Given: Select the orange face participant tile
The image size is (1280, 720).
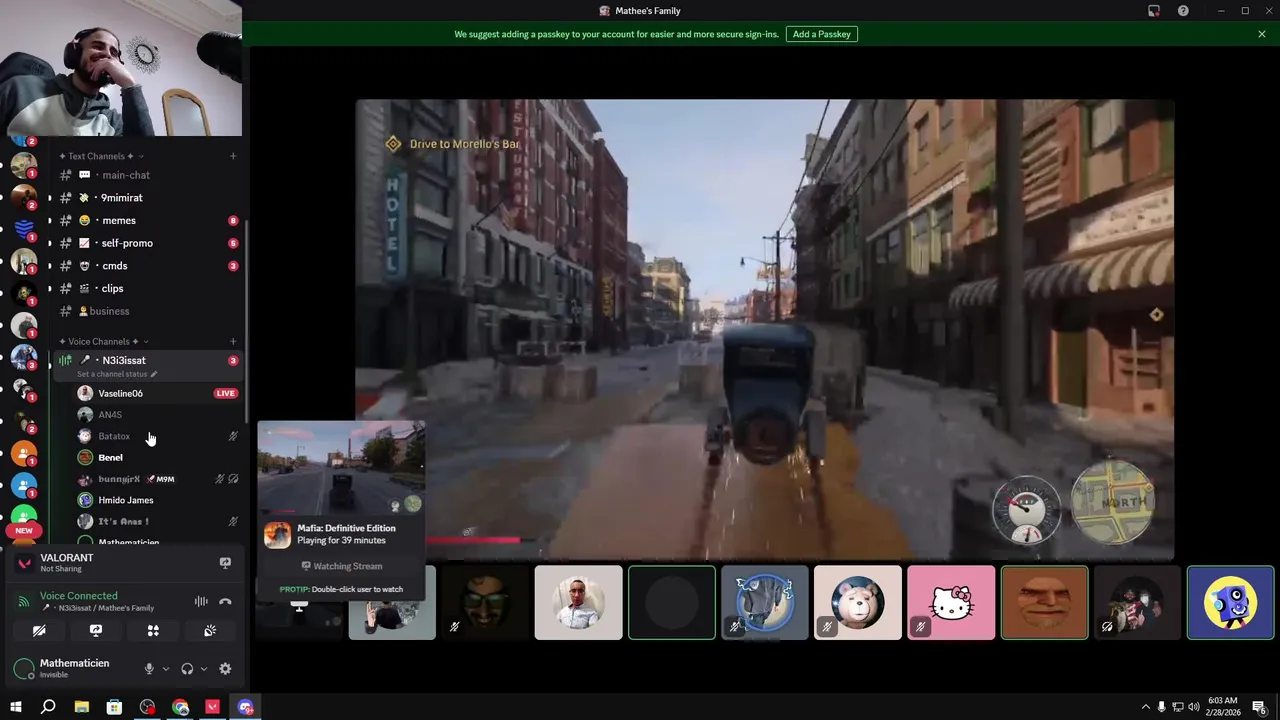Looking at the screenshot, I should click(1045, 603).
